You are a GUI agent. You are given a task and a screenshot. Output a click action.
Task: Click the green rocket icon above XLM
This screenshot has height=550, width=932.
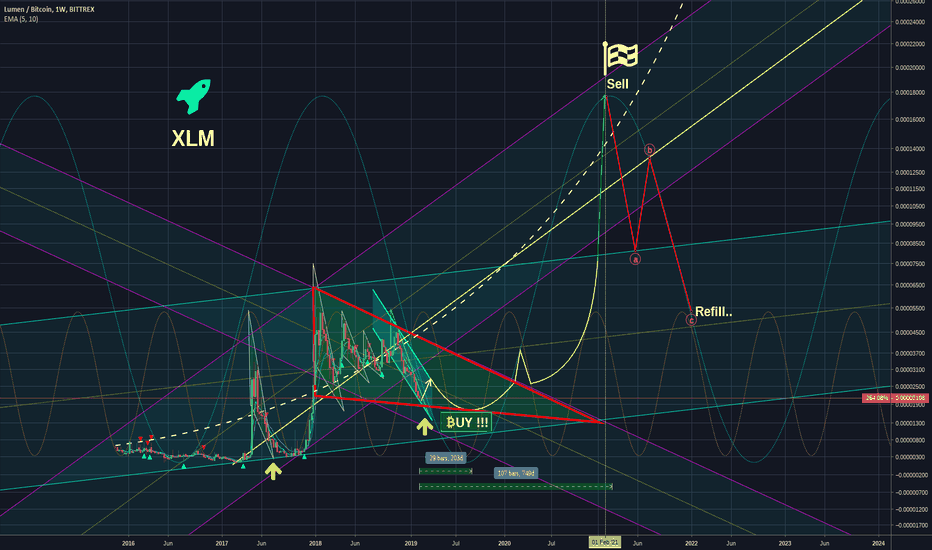point(193,96)
